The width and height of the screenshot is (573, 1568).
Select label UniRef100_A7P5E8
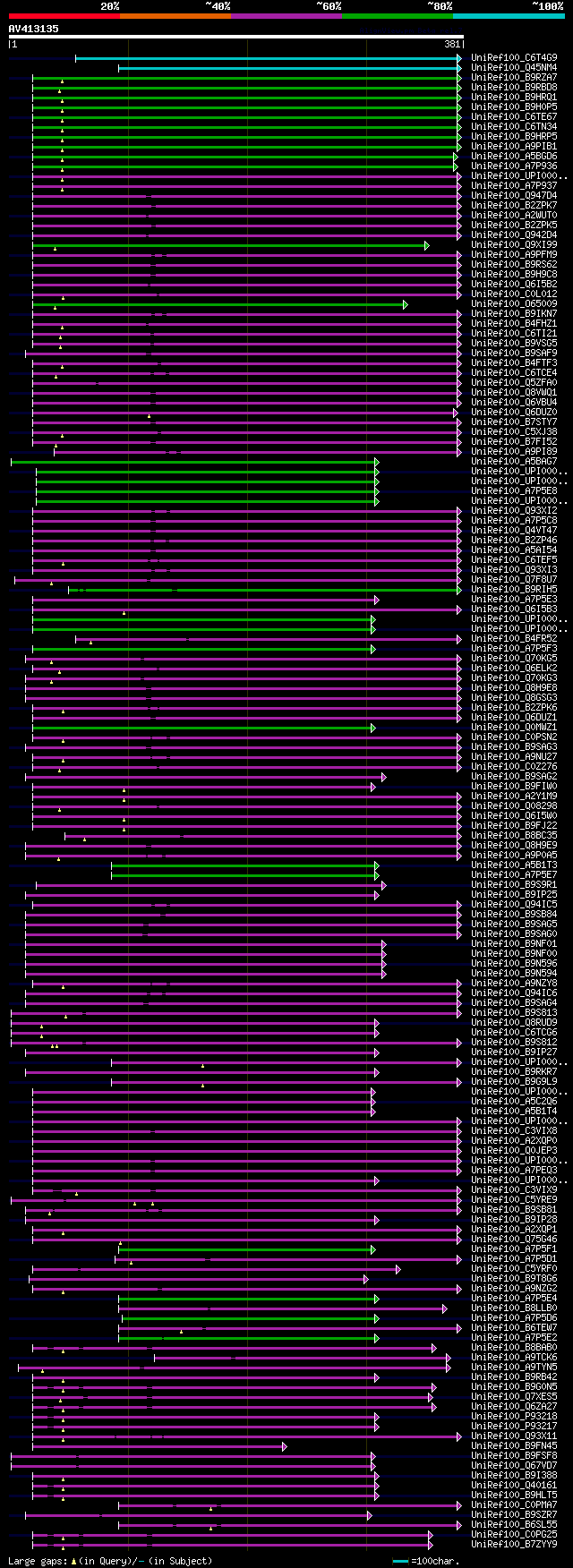pos(514,490)
